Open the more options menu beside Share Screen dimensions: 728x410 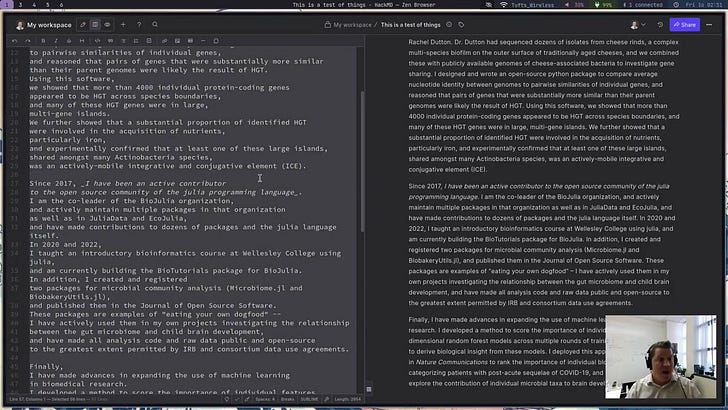[709, 25]
